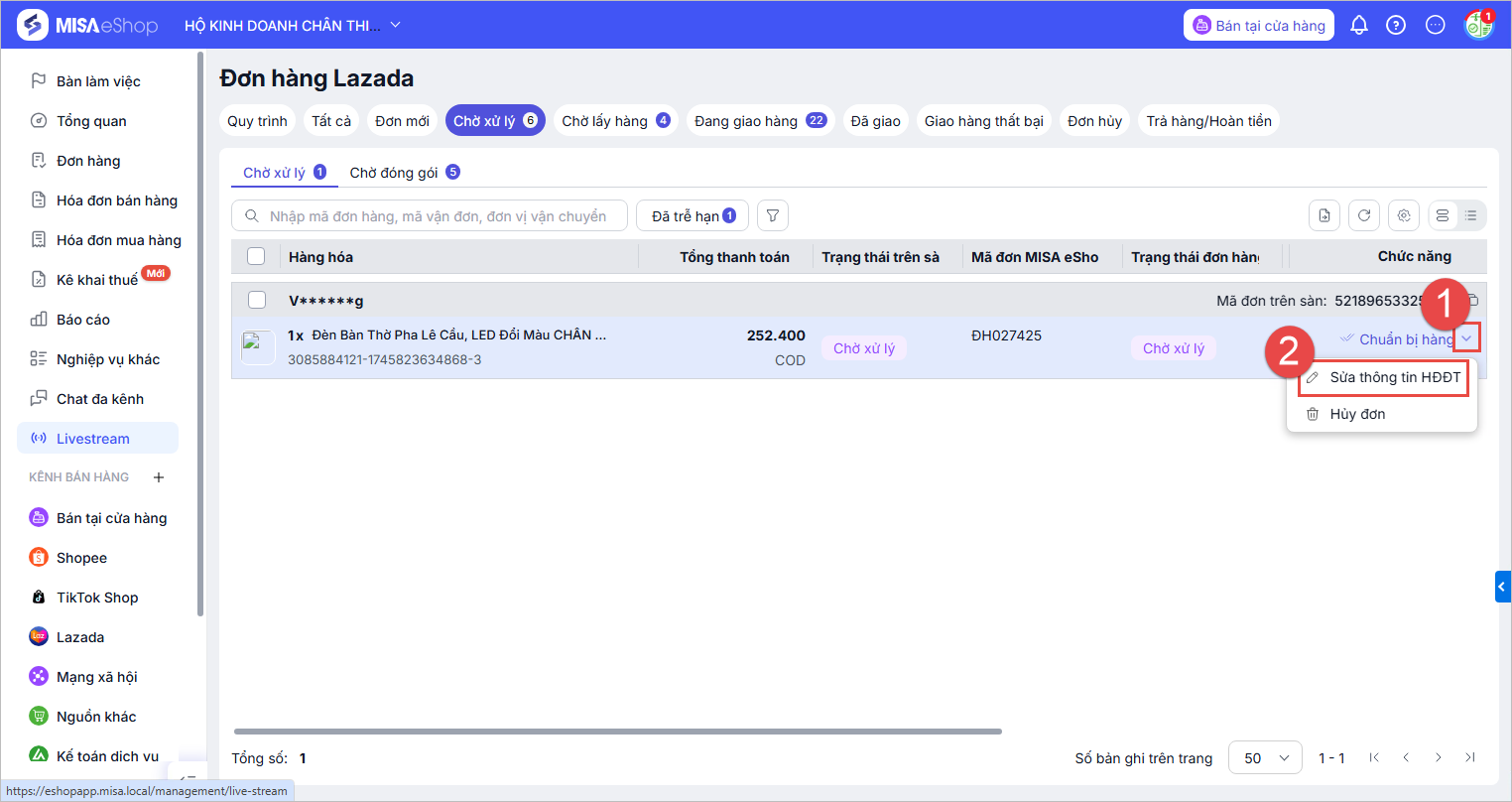Click the order code ĐH027425
This screenshot has width=1512, height=802.
(x=1006, y=335)
